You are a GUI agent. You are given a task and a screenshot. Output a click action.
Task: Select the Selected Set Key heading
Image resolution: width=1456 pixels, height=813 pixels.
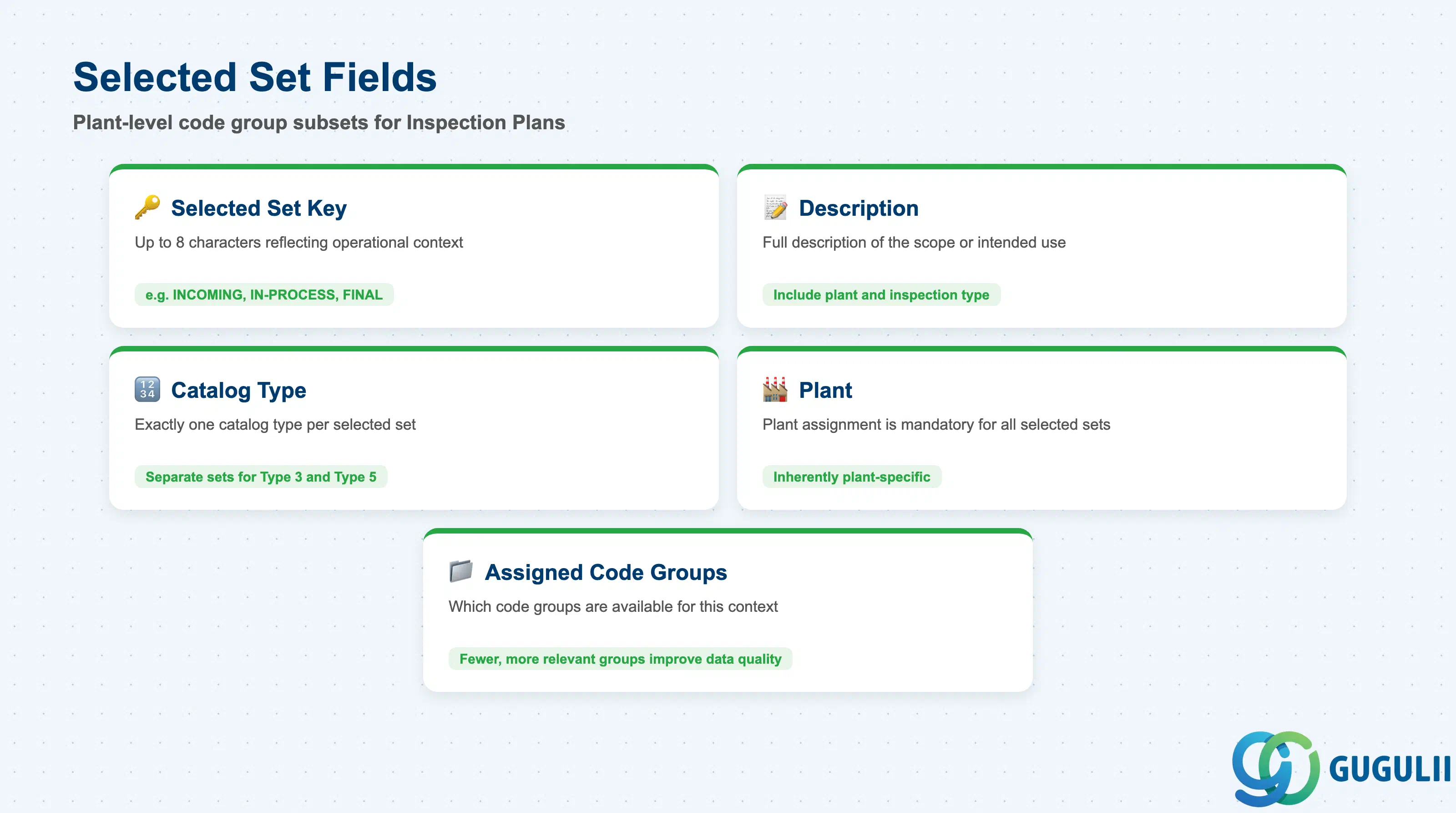(259, 208)
